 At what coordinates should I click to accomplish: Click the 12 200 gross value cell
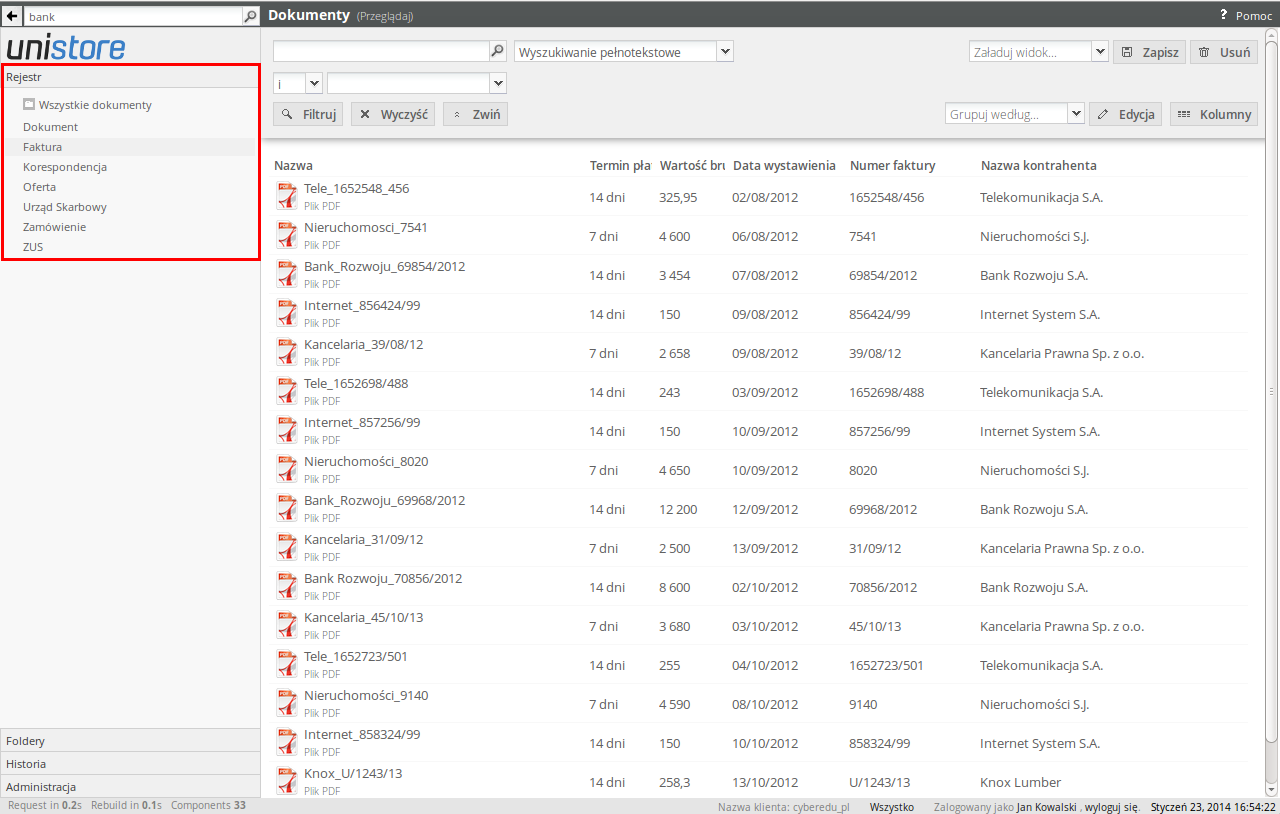(678, 509)
